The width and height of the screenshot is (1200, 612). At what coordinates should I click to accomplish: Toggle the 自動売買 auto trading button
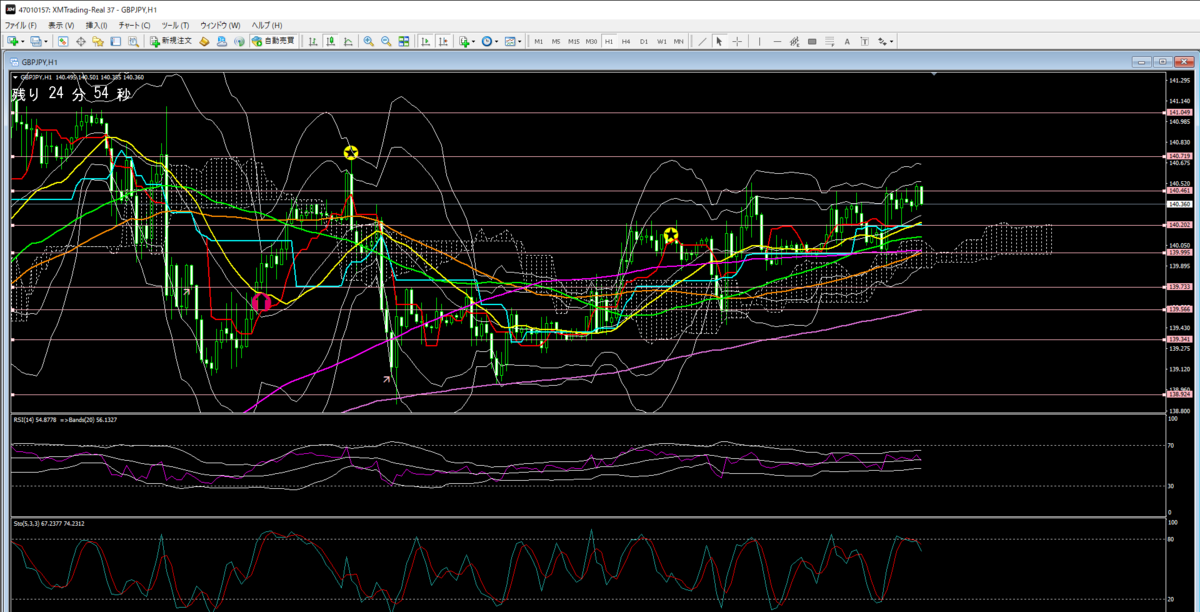point(273,41)
